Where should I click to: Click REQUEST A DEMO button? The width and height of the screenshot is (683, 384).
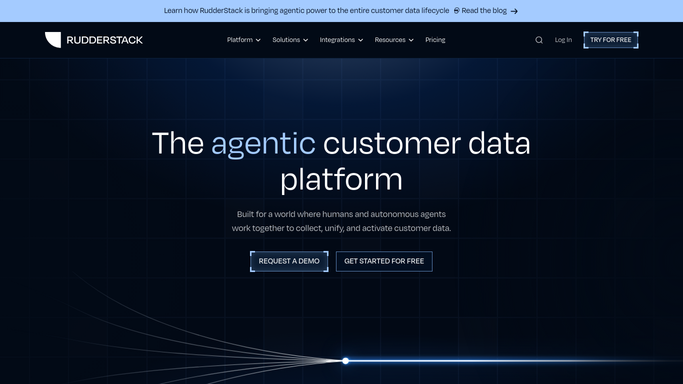tap(289, 261)
